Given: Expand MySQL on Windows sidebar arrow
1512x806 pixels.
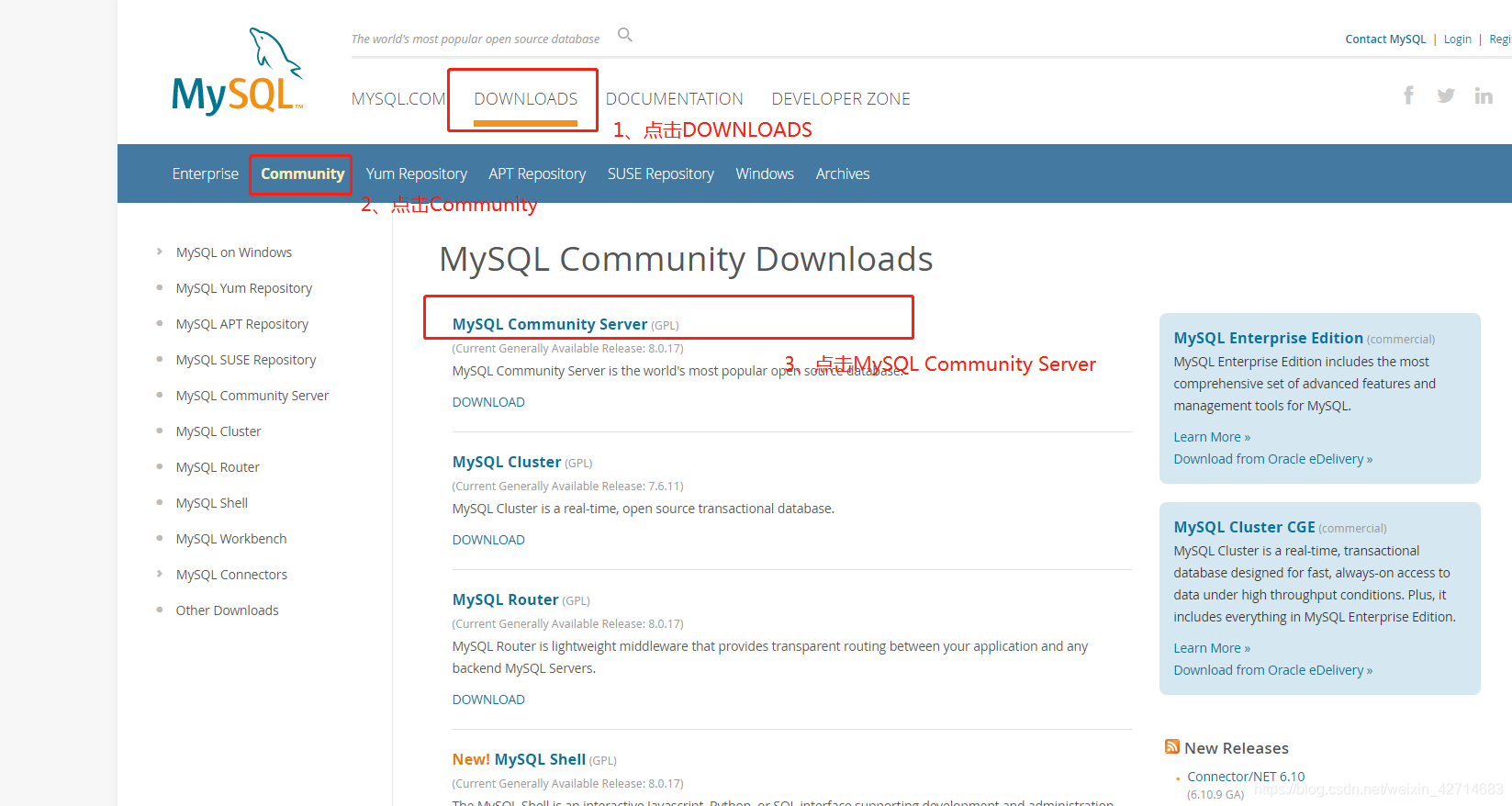Looking at the screenshot, I should [x=160, y=252].
